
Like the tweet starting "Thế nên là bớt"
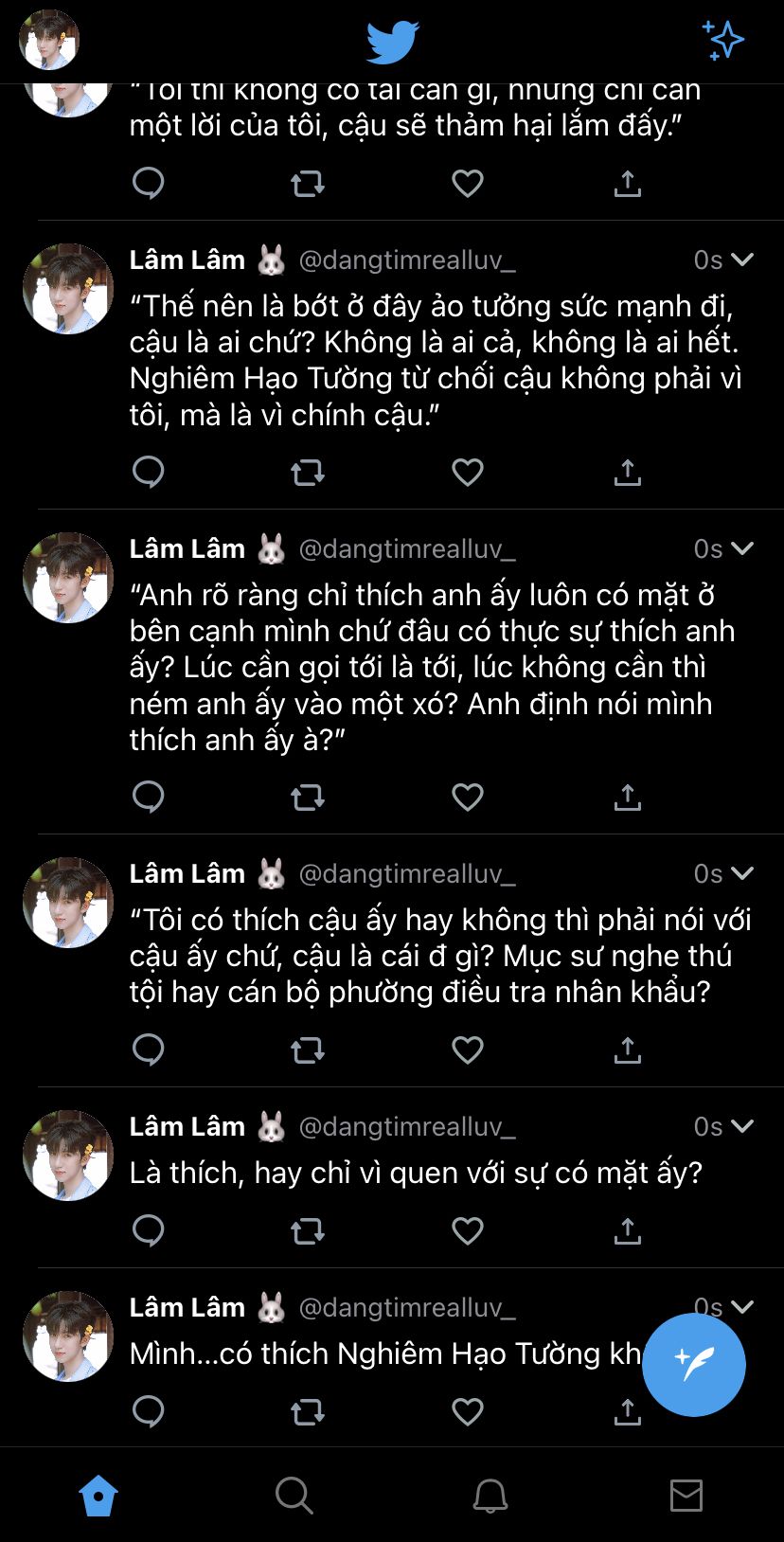[468, 472]
